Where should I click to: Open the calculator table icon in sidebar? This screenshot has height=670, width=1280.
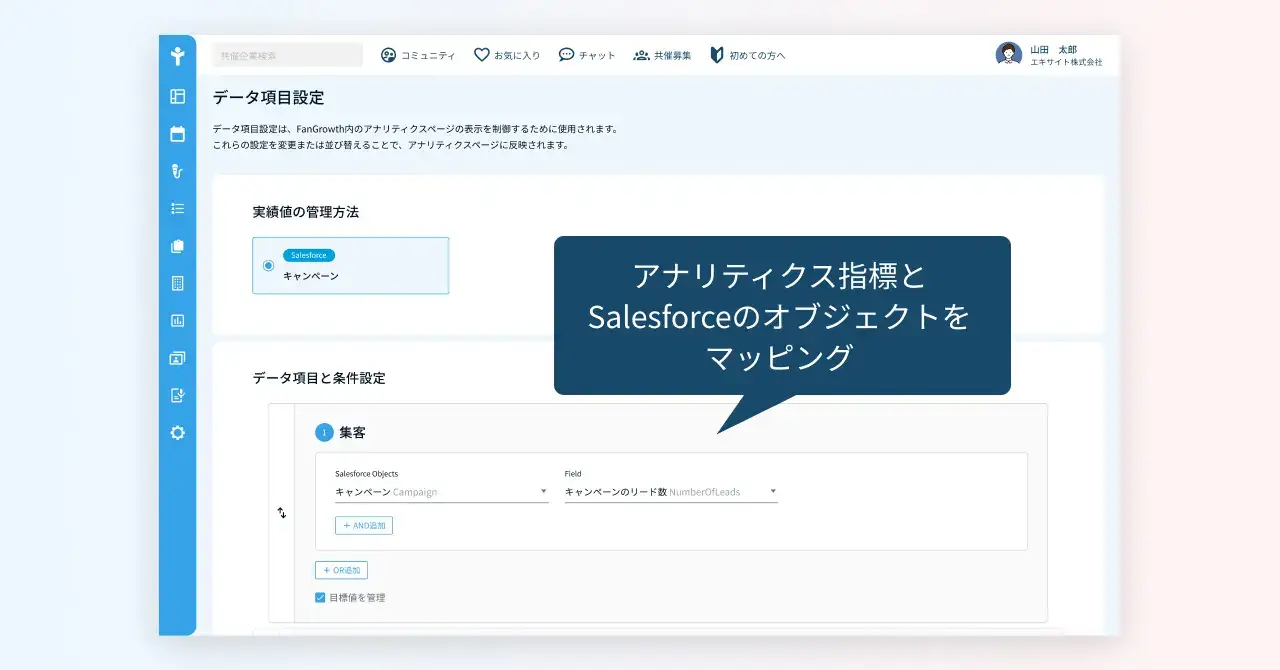(178, 283)
